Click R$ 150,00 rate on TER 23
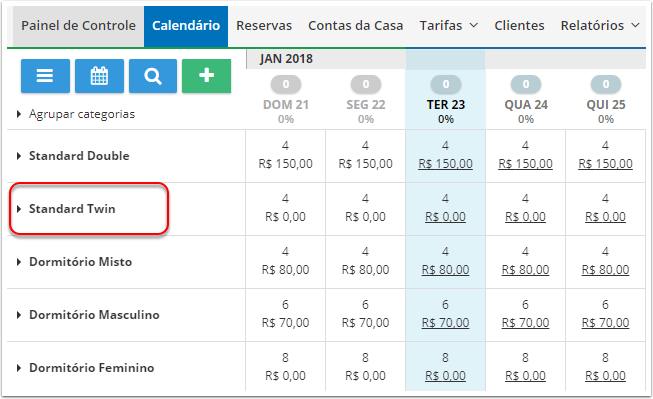The width and height of the screenshot is (653, 399). click(x=445, y=164)
